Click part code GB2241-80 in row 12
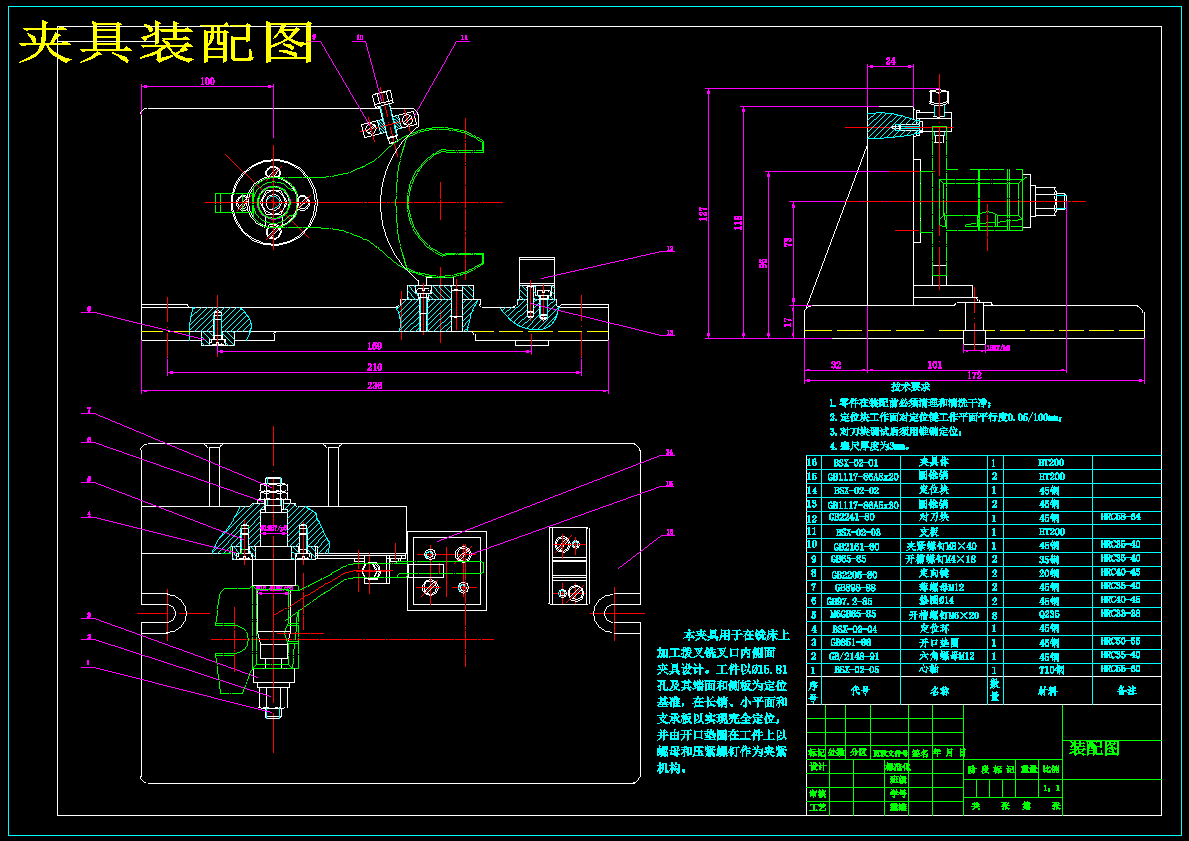 pyautogui.click(x=852, y=518)
